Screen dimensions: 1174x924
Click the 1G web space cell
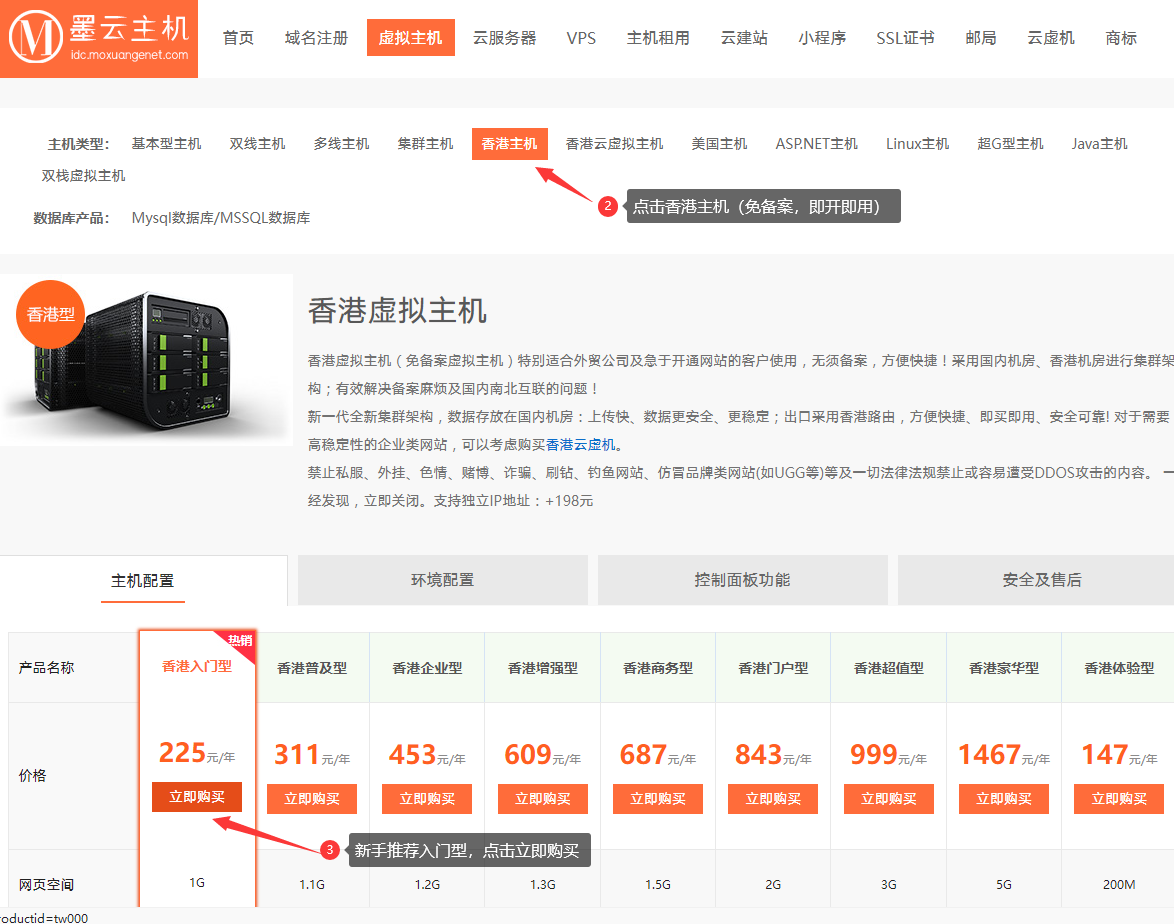(197, 883)
